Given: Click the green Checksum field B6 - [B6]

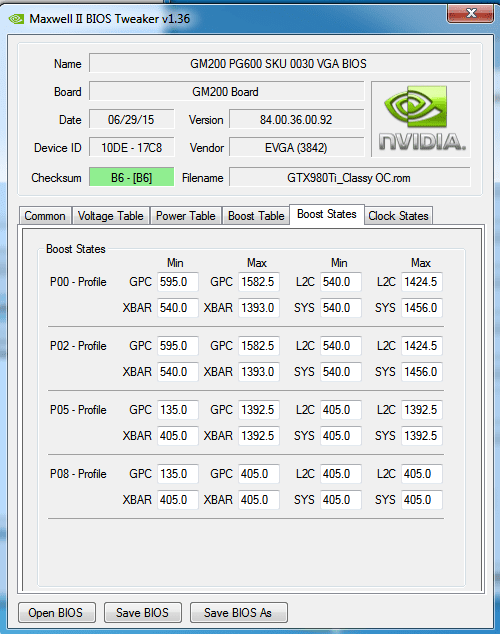Looking at the screenshot, I should 131,177.
